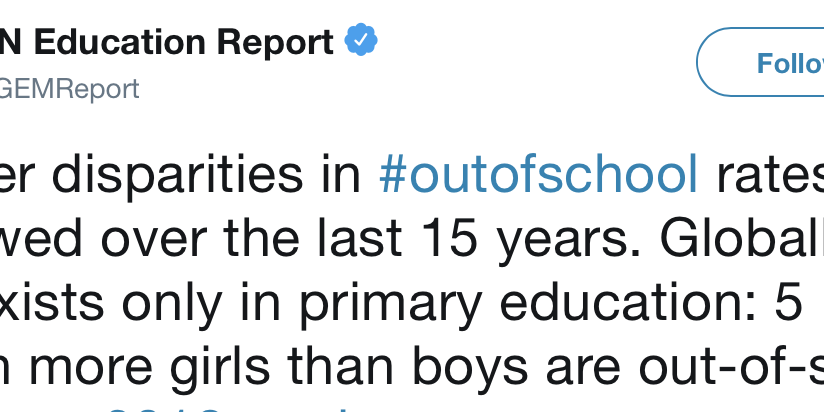Open the GEMReport handle below the name
The width and height of the screenshot is (824, 412).
(70, 88)
